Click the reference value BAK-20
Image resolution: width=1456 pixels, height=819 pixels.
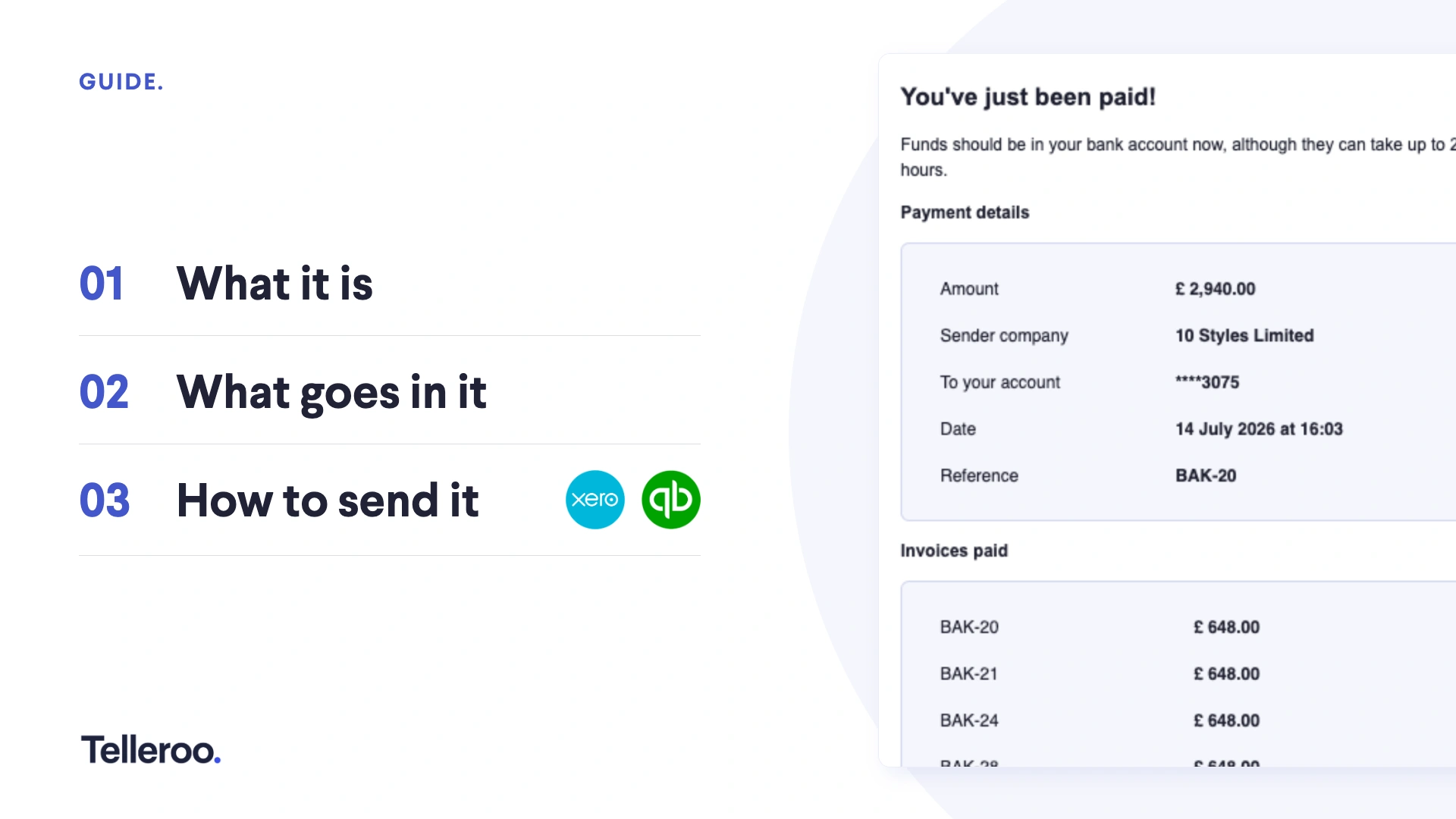click(x=1206, y=475)
